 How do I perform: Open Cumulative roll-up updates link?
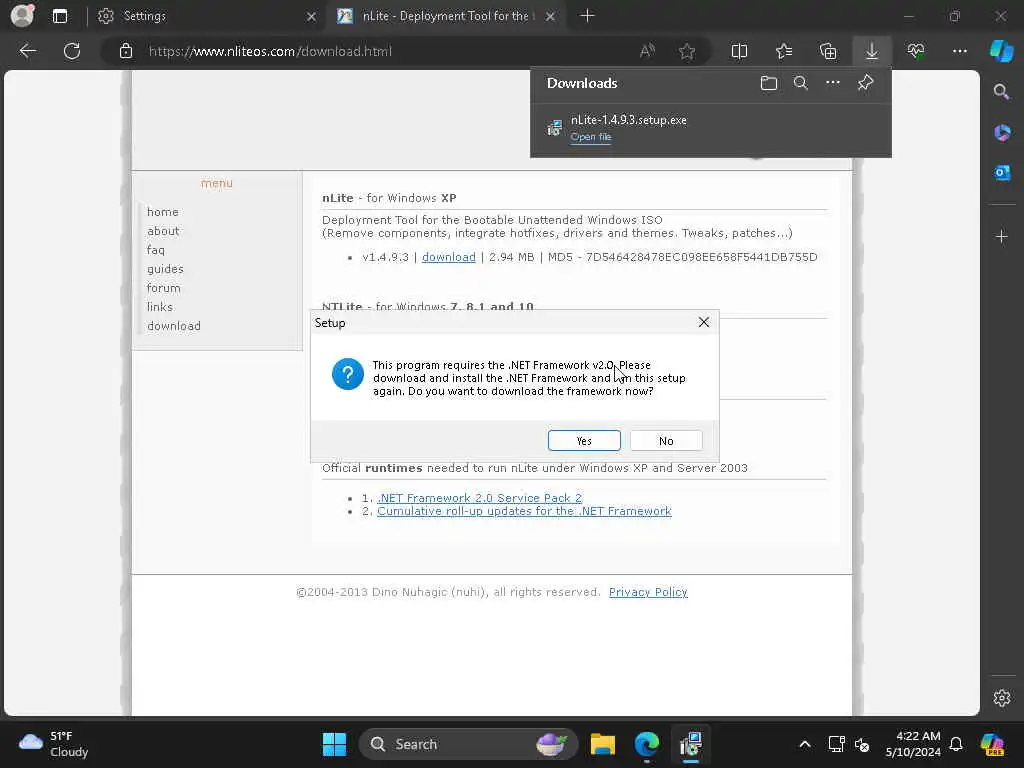524,511
